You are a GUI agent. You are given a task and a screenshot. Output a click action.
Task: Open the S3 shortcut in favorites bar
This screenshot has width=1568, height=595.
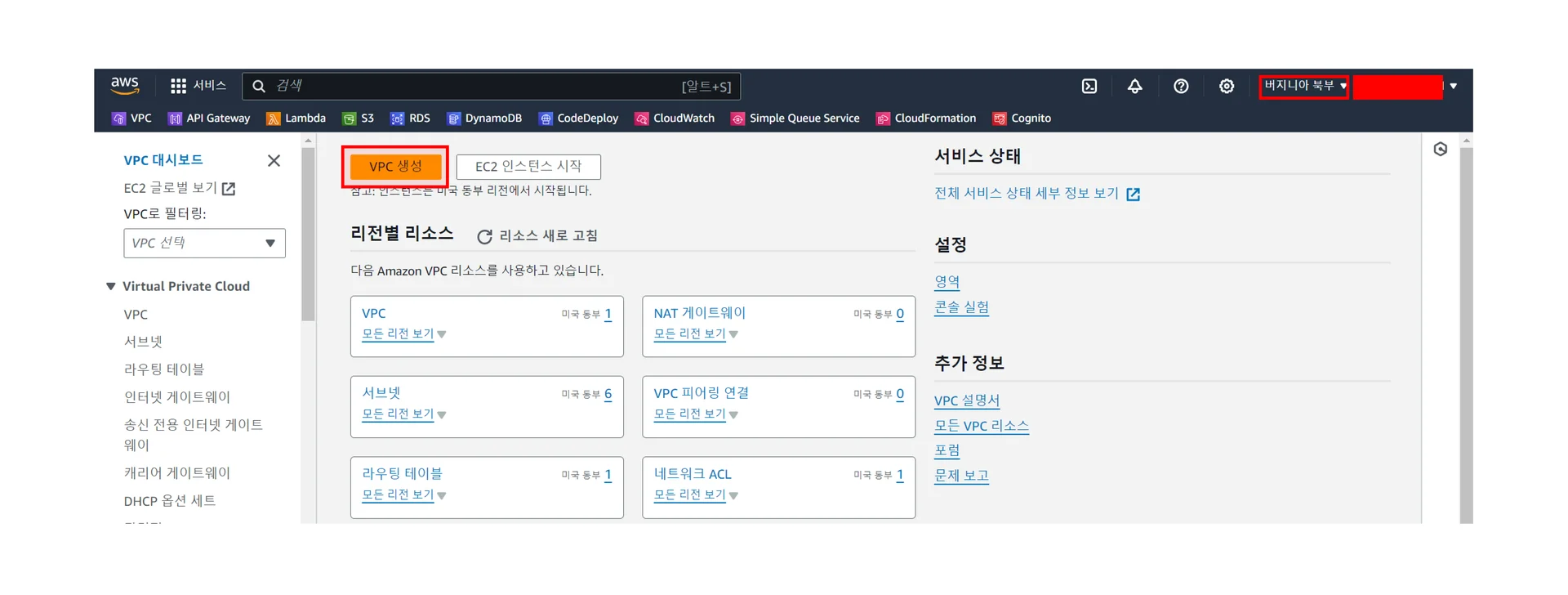359,119
